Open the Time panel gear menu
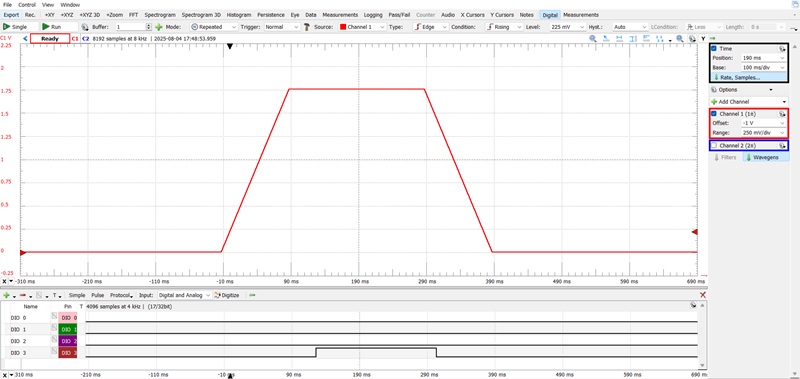This screenshot has height=379, width=800. pyautogui.click(x=781, y=48)
